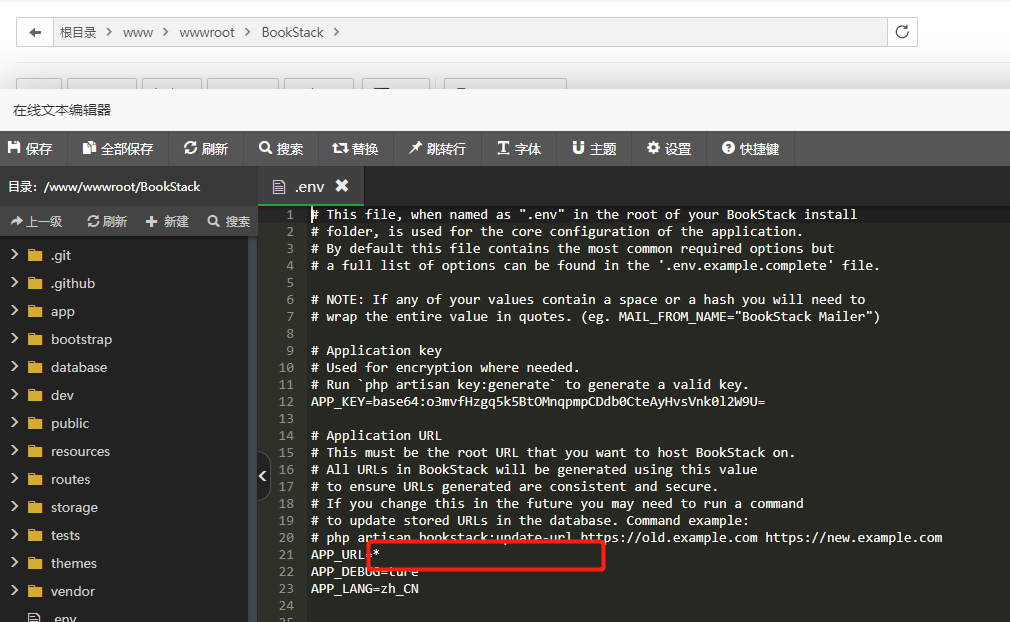
Task: Click www in the breadcrumb path
Action: 138,32
